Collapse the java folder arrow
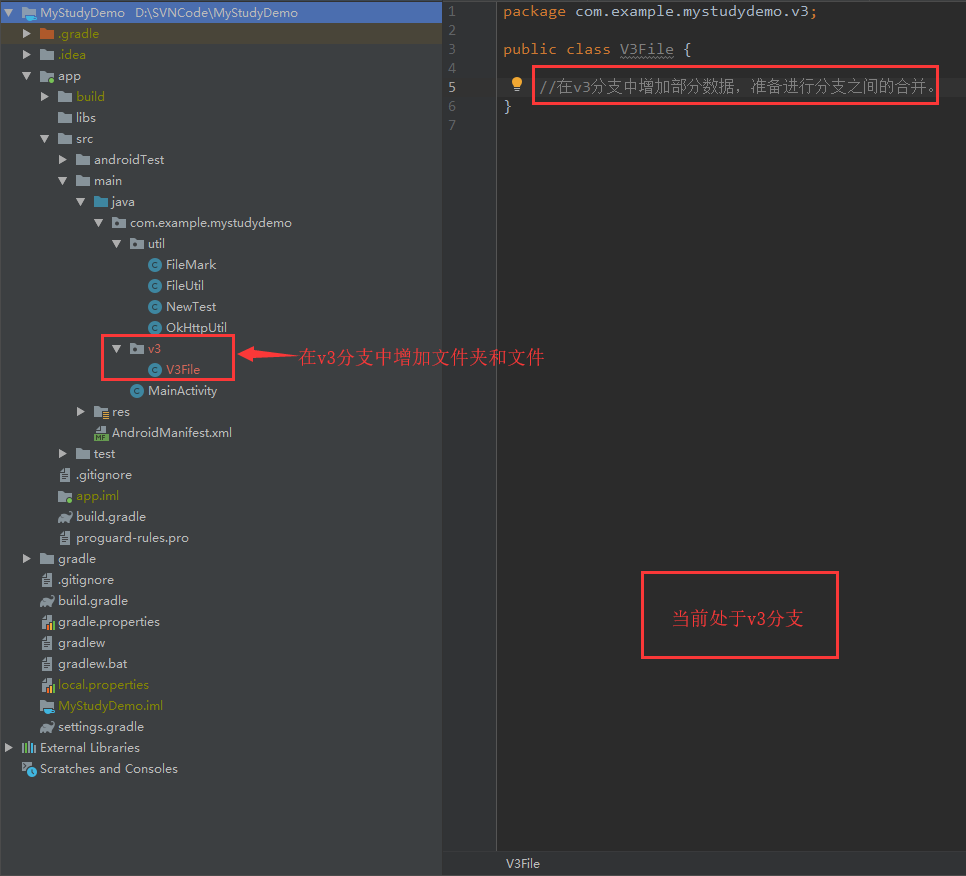 click(x=80, y=201)
